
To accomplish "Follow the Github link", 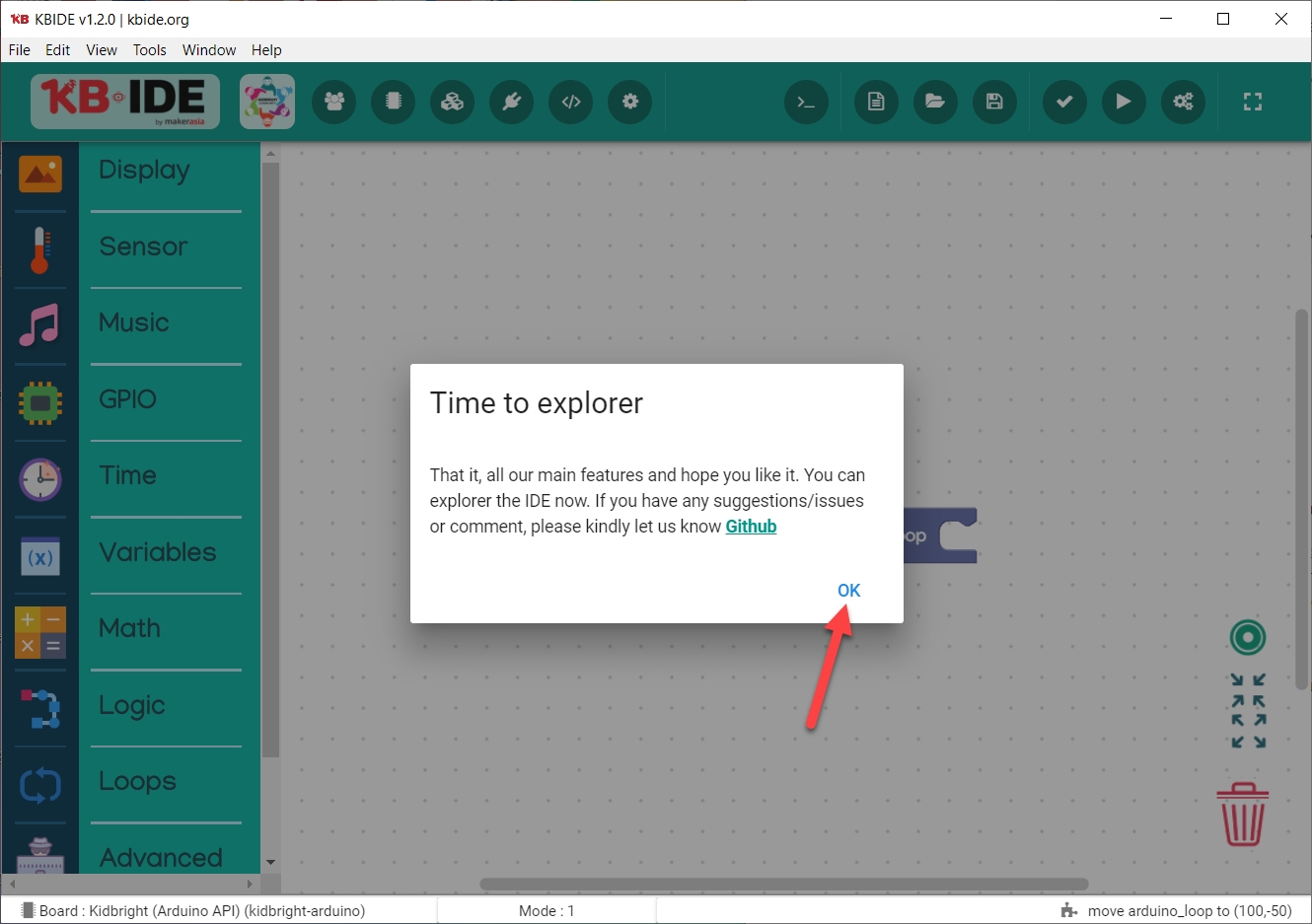I will (x=751, y=527).
